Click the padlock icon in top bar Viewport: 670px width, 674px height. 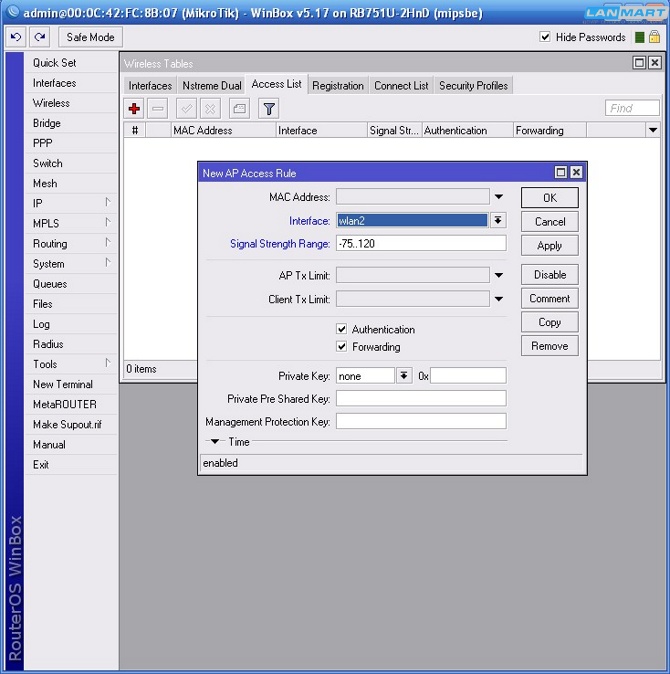click(655, 37)
